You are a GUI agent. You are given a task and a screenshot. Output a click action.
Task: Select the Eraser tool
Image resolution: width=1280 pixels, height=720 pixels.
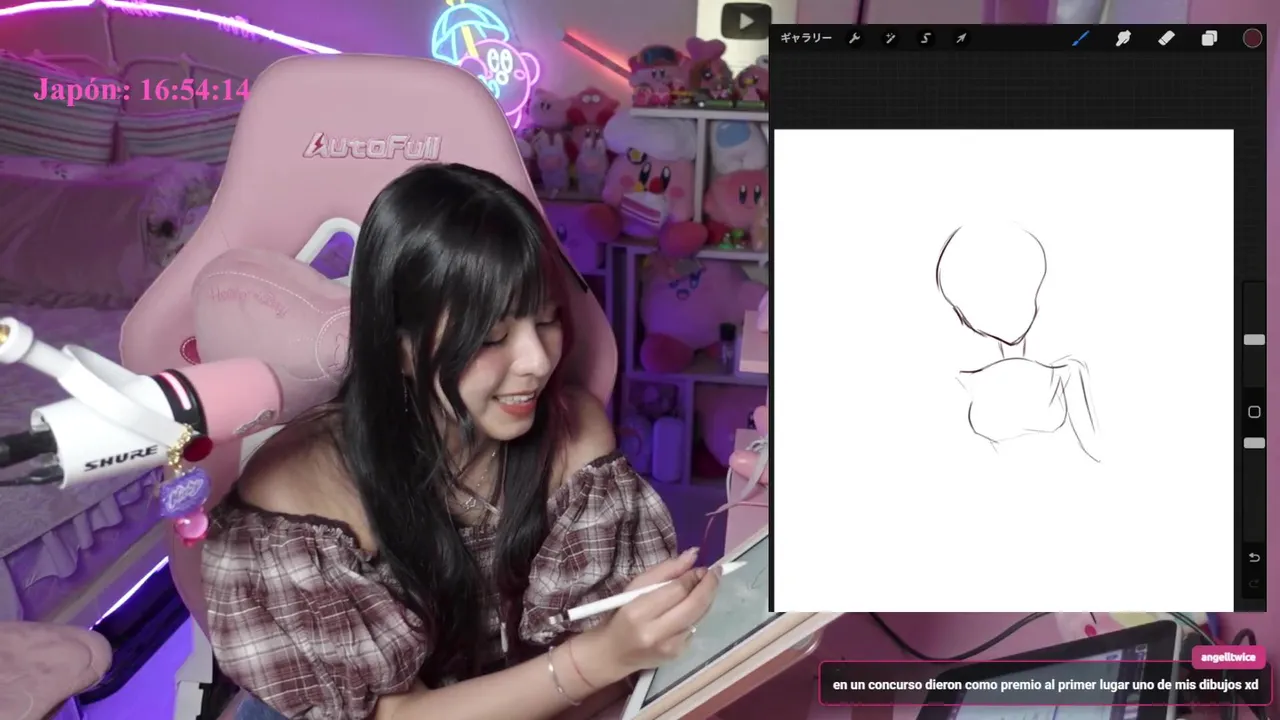click(x=1166, y=38)
